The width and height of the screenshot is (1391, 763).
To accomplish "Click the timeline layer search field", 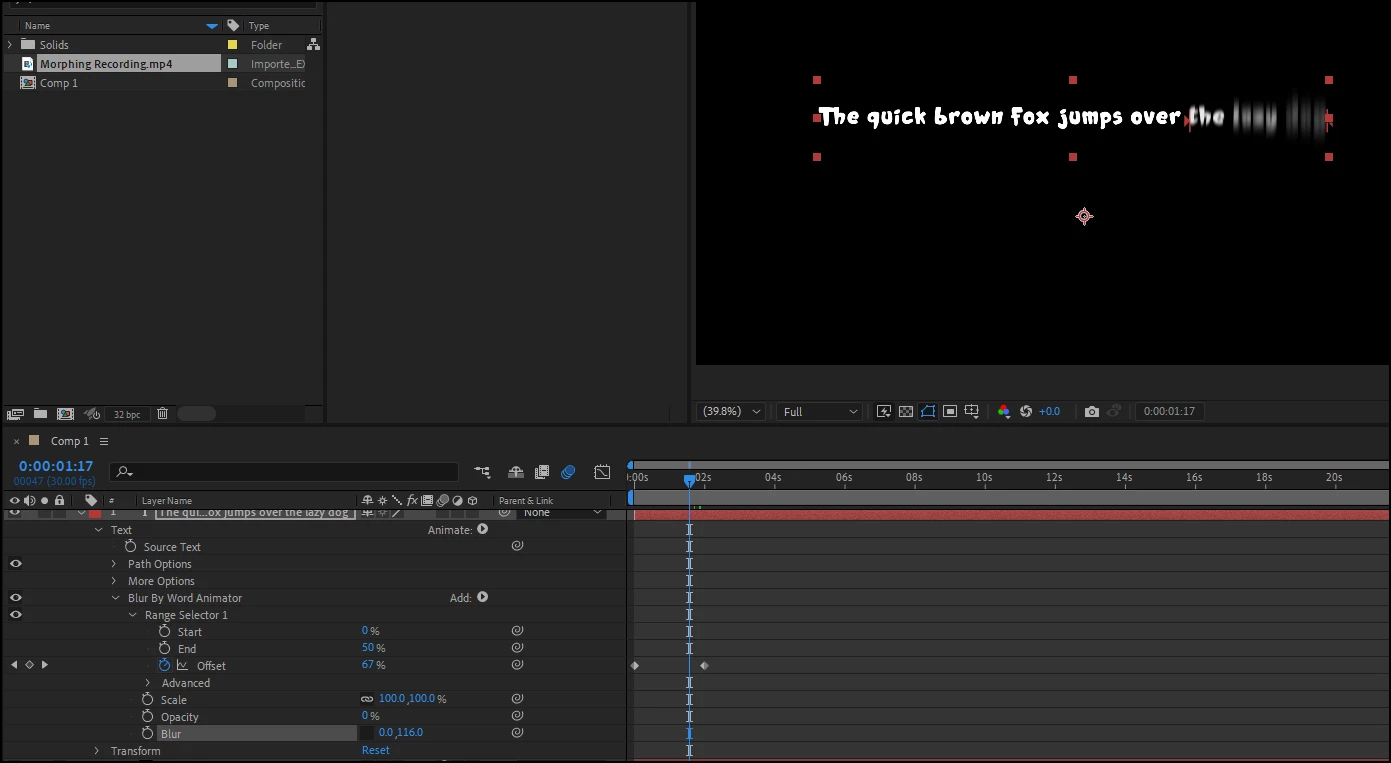I will tap(284, 472).
